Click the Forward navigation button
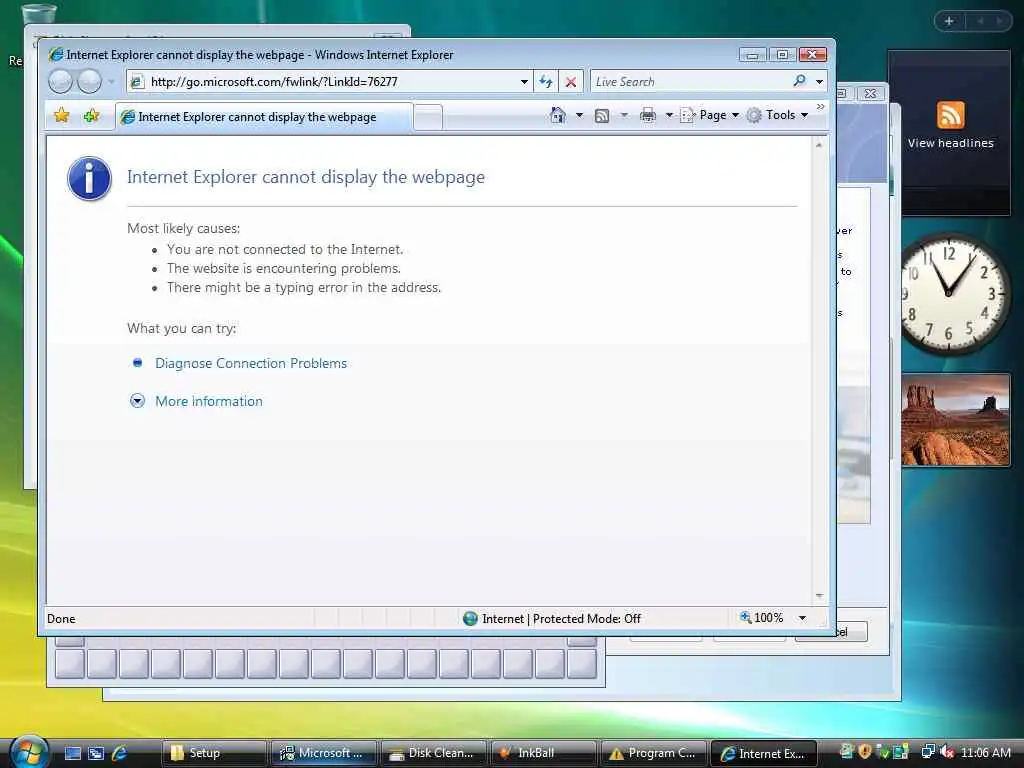Image resolution: width=1024 pixels, height=768 pixels. (x=89, y=82)
